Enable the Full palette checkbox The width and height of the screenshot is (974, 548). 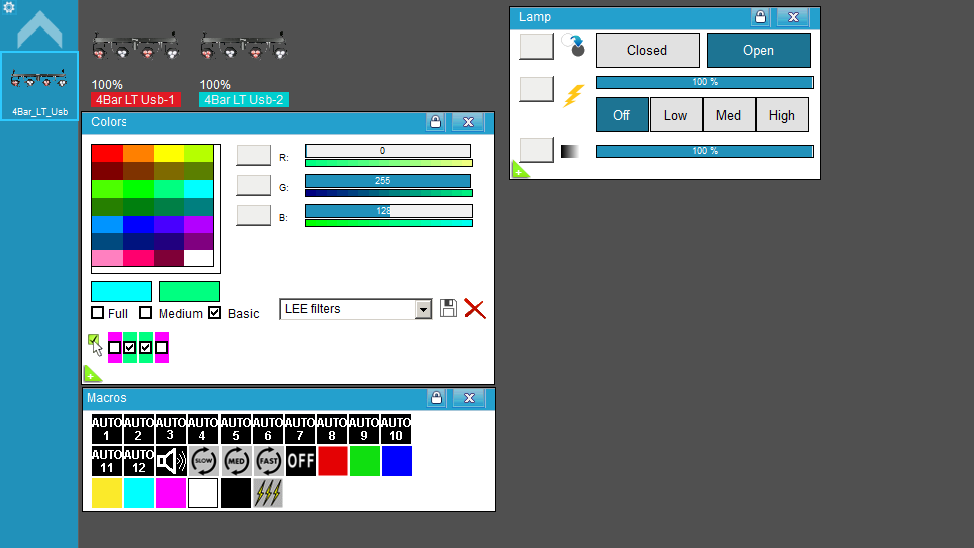pyautogui.click(x=98, y=313)
